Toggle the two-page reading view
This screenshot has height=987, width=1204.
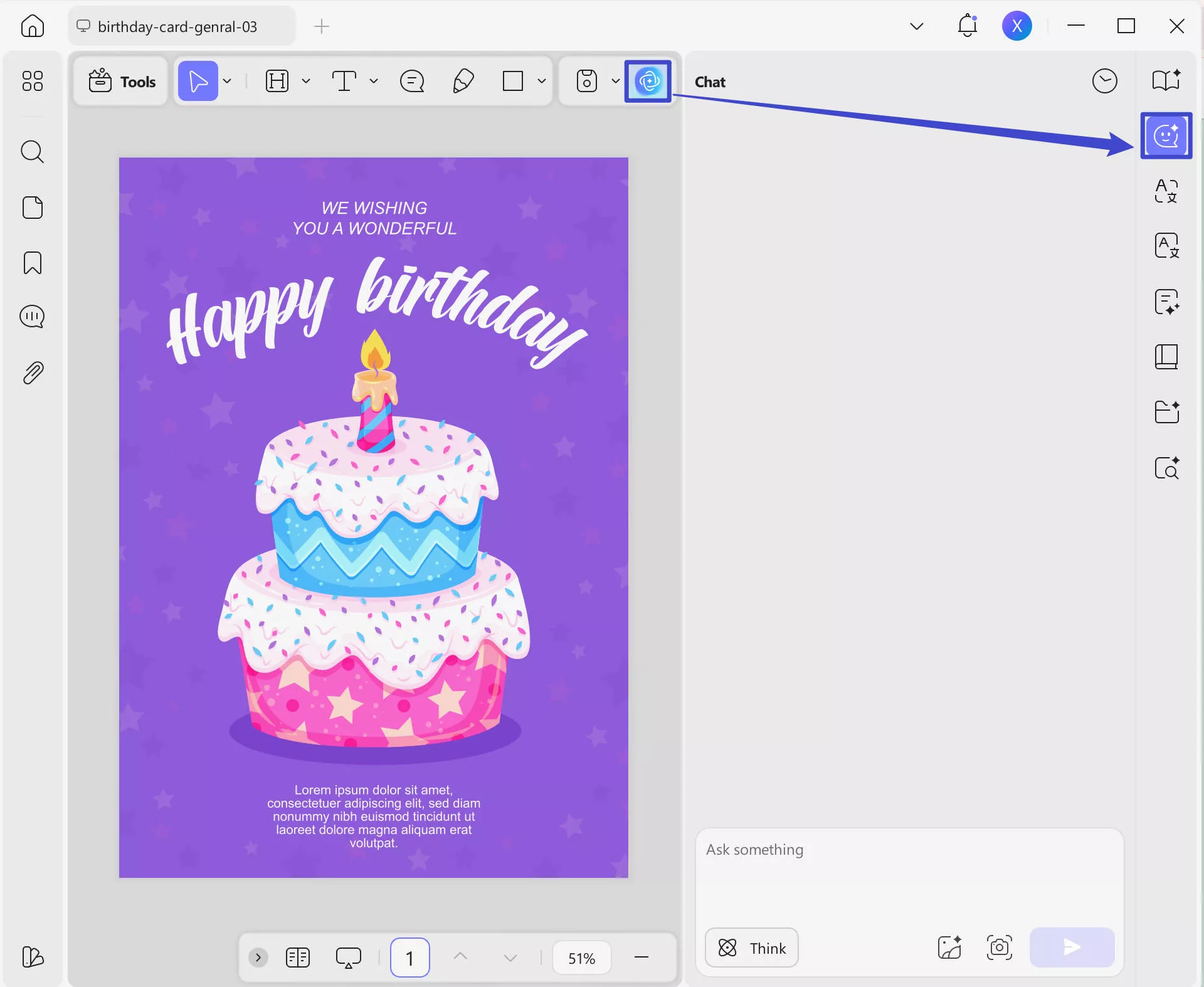pyautogui.click(x=298, y=958)
